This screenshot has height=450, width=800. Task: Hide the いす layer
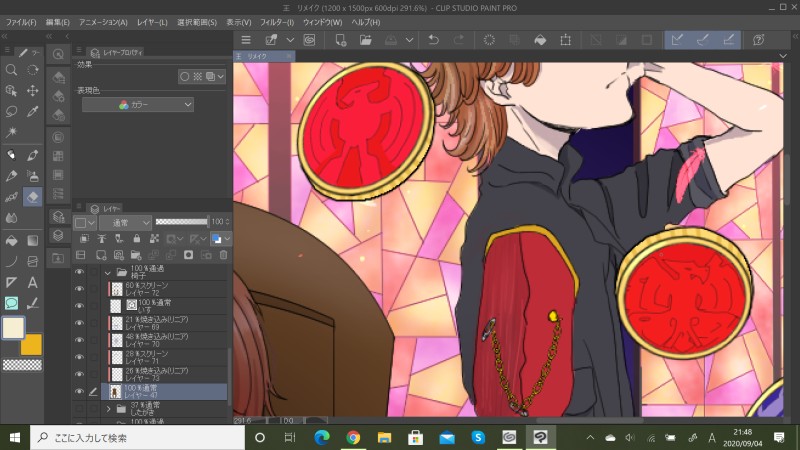coord(79,306)
